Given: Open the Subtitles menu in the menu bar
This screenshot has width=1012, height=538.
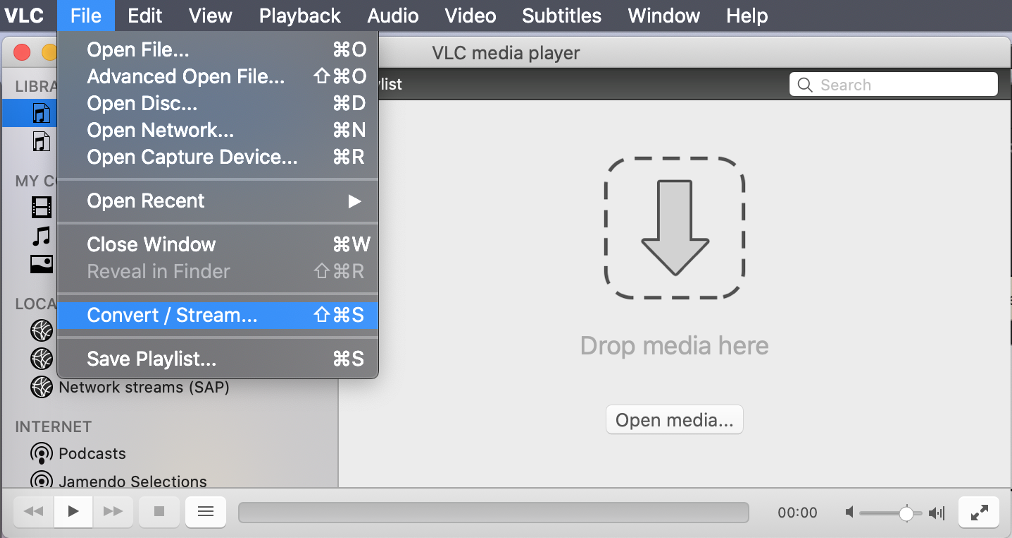Looking at the screenshot, I should point(561,16).
